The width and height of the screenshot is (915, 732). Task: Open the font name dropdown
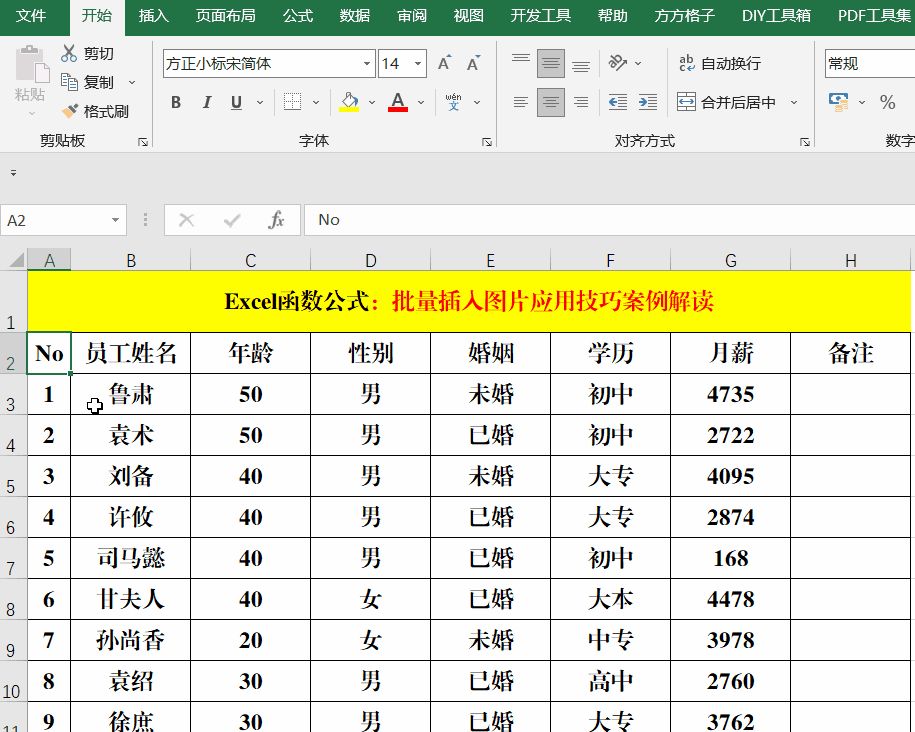(x=368, y=63)
